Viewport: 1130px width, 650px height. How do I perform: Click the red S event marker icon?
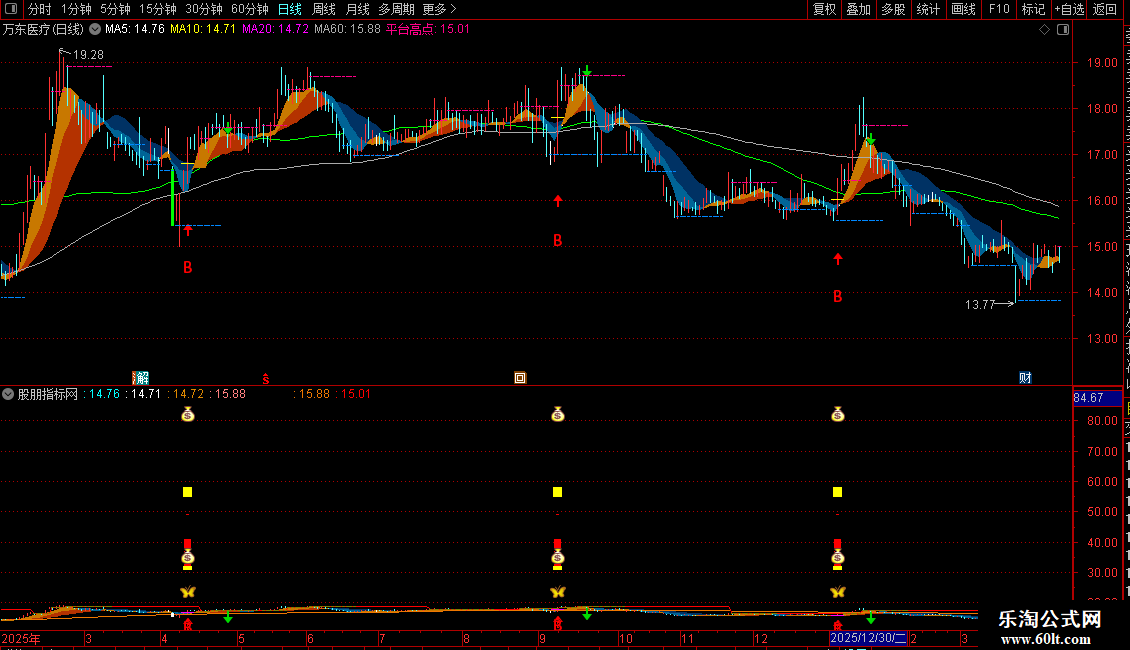(x=266, y=377)
